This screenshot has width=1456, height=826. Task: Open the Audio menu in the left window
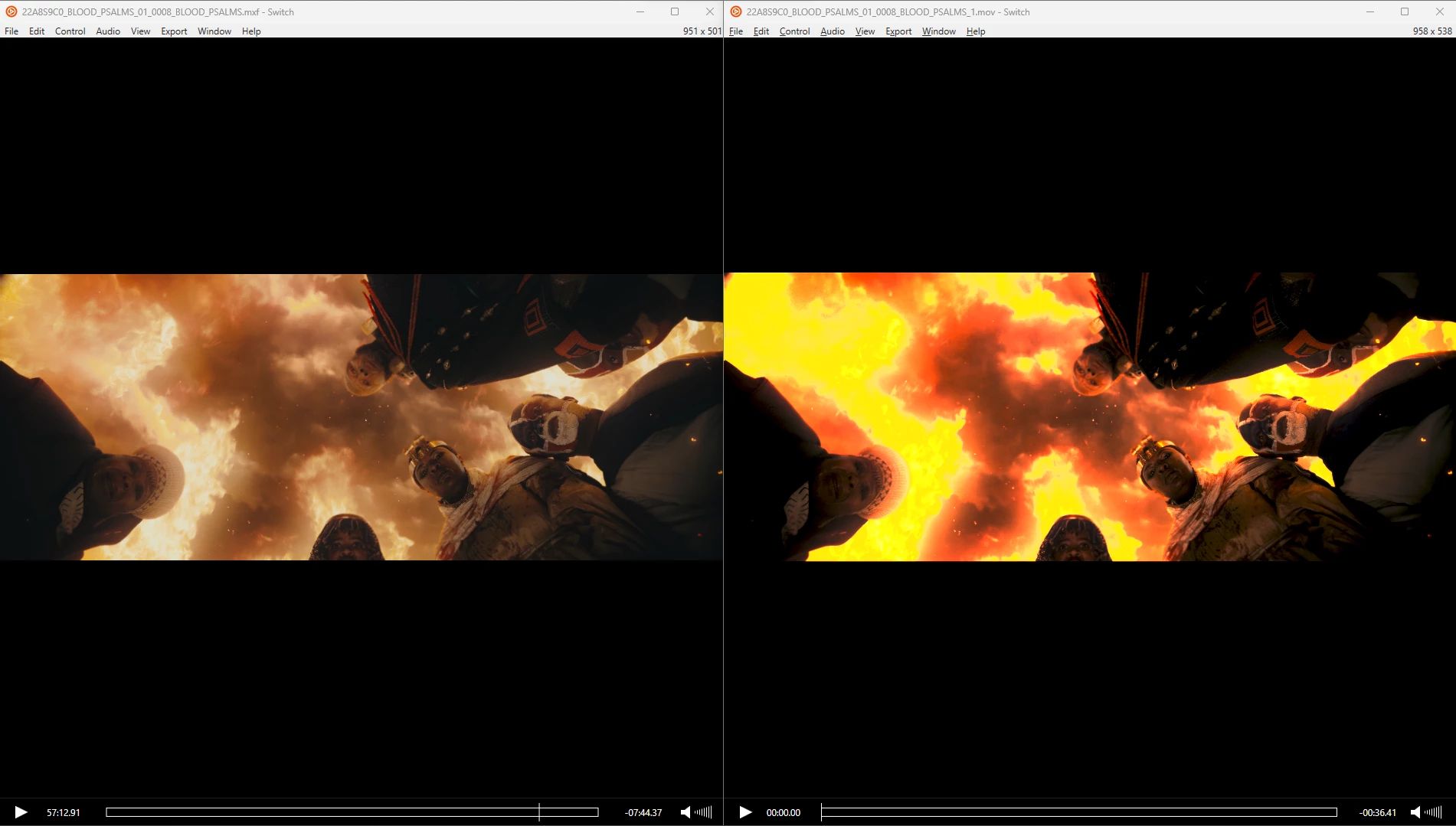[108, 31]
